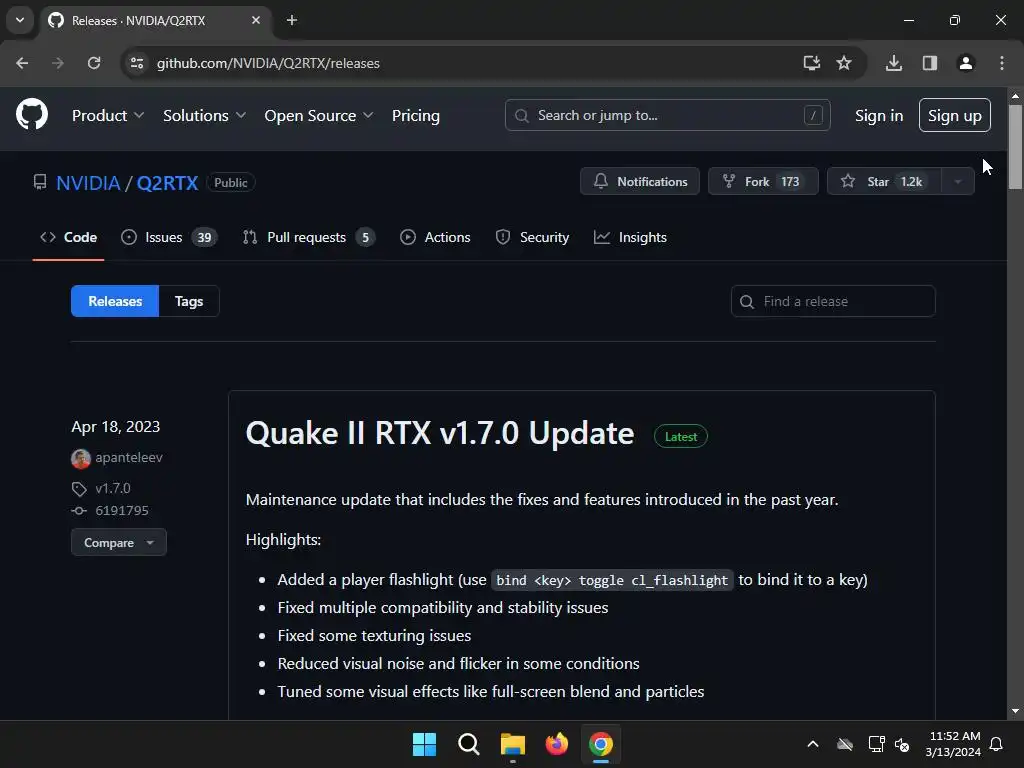Switch to the Security tab
This screenshot has width=1024, height=768.
click(532, 237)
